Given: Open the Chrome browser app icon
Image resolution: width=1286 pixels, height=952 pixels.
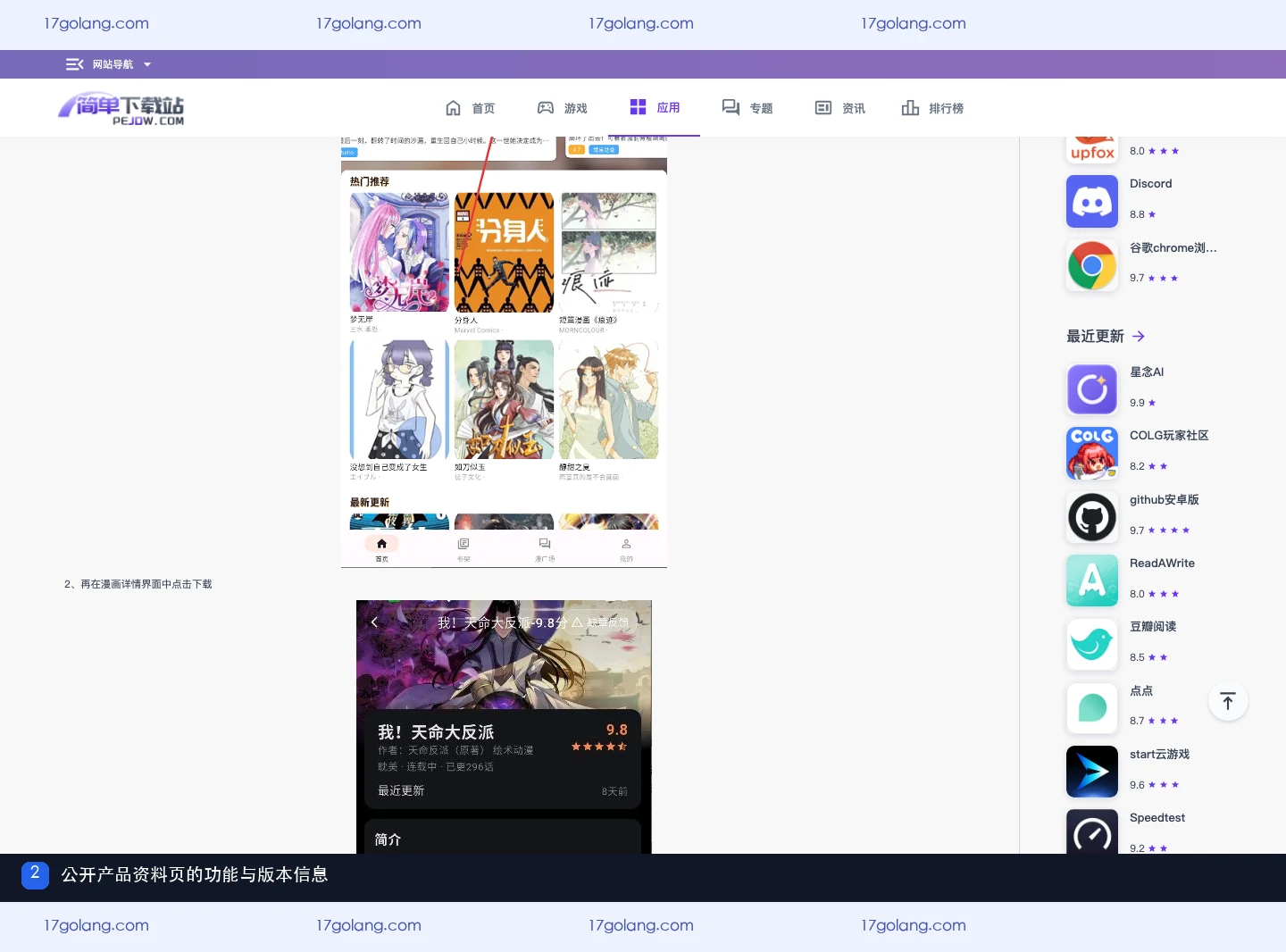Looking at the screenshot, I should click(1091, 265).
